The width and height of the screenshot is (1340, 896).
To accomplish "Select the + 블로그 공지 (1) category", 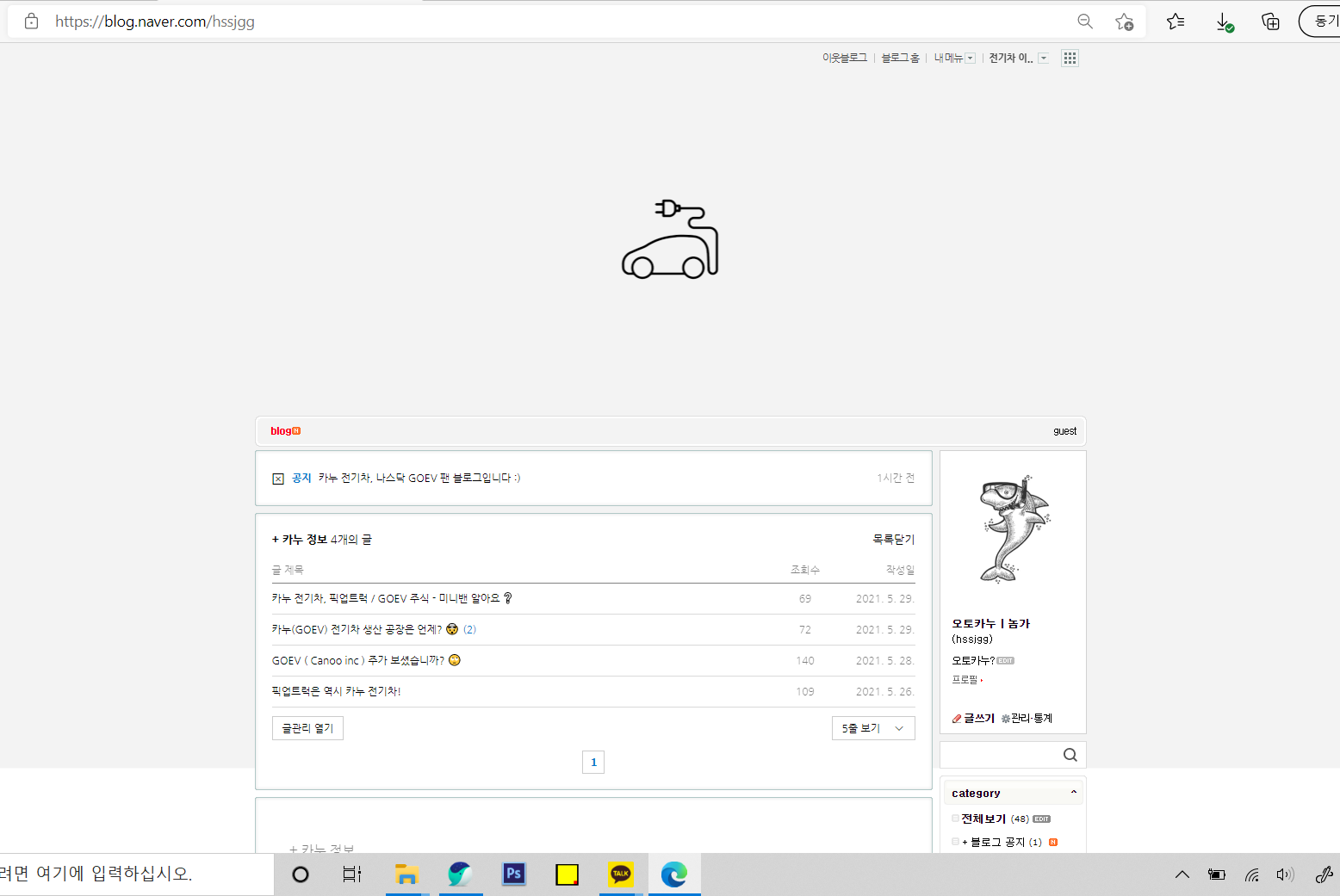I will pyautogui.click(x=1002, y=843).
